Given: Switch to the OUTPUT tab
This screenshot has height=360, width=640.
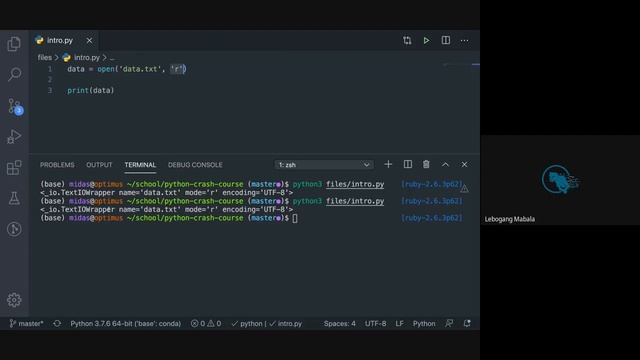Looking at the screenshot, I should point(99,165).
